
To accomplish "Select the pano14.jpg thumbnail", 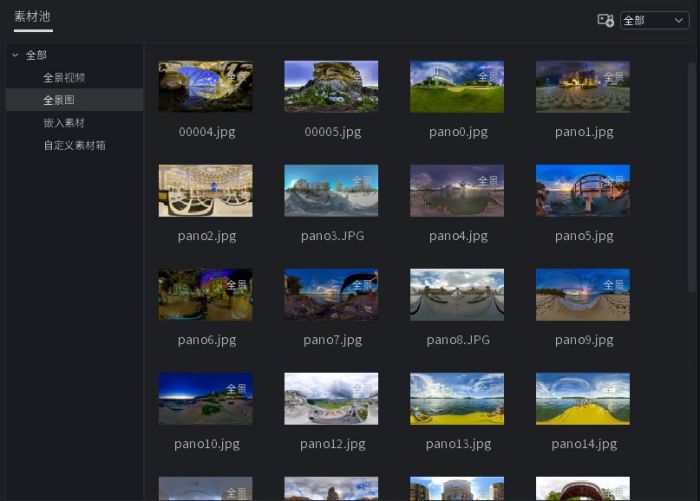I will pyautogui.click(x=583, y=399).
